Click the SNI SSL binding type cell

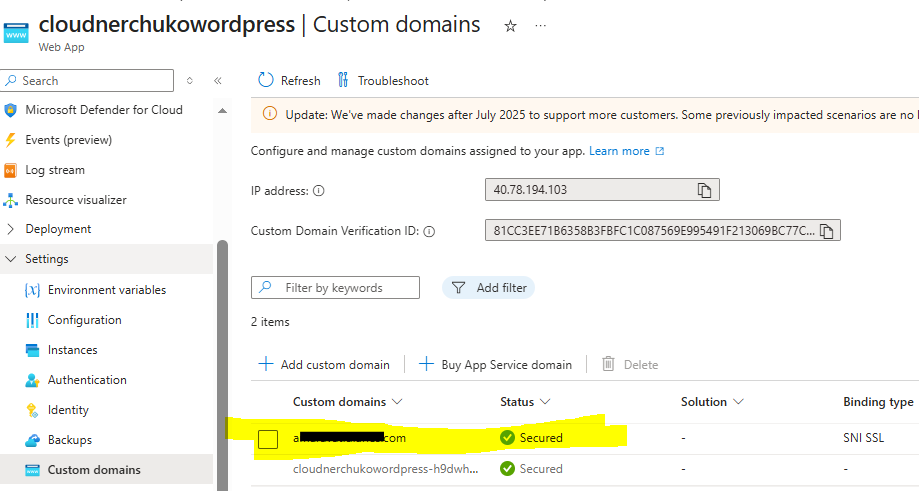click(x=863, y=438)
